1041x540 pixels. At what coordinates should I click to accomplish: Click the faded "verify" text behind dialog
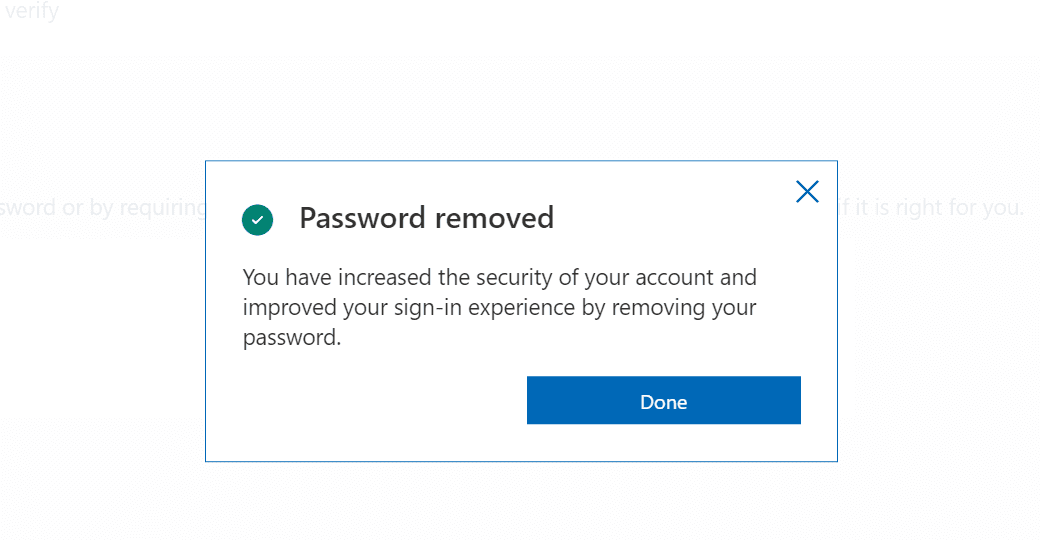(32, 11)
